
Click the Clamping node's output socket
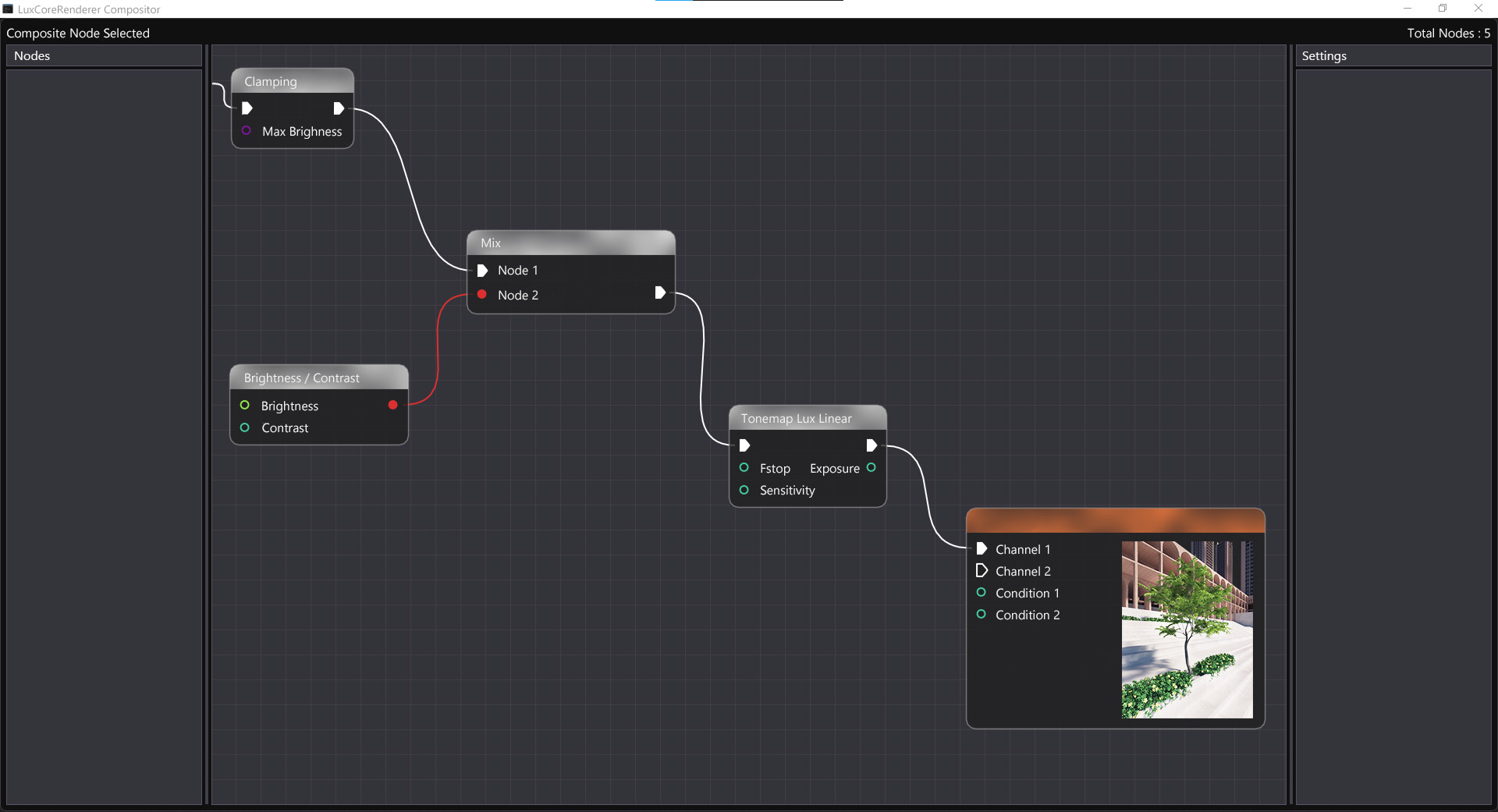click(339, 108)
